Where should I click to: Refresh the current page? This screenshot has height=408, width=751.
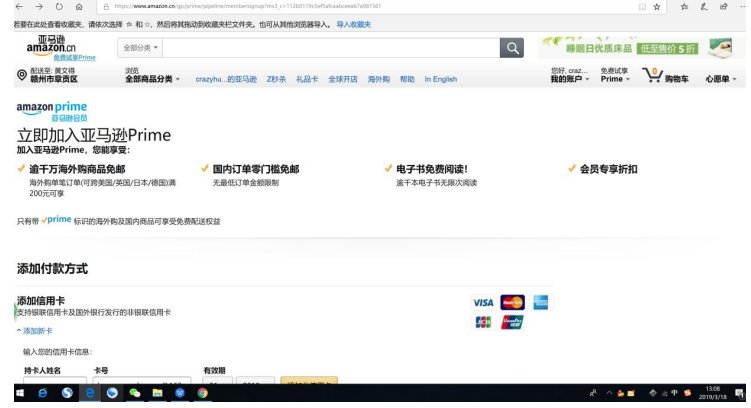pos(59,7)
